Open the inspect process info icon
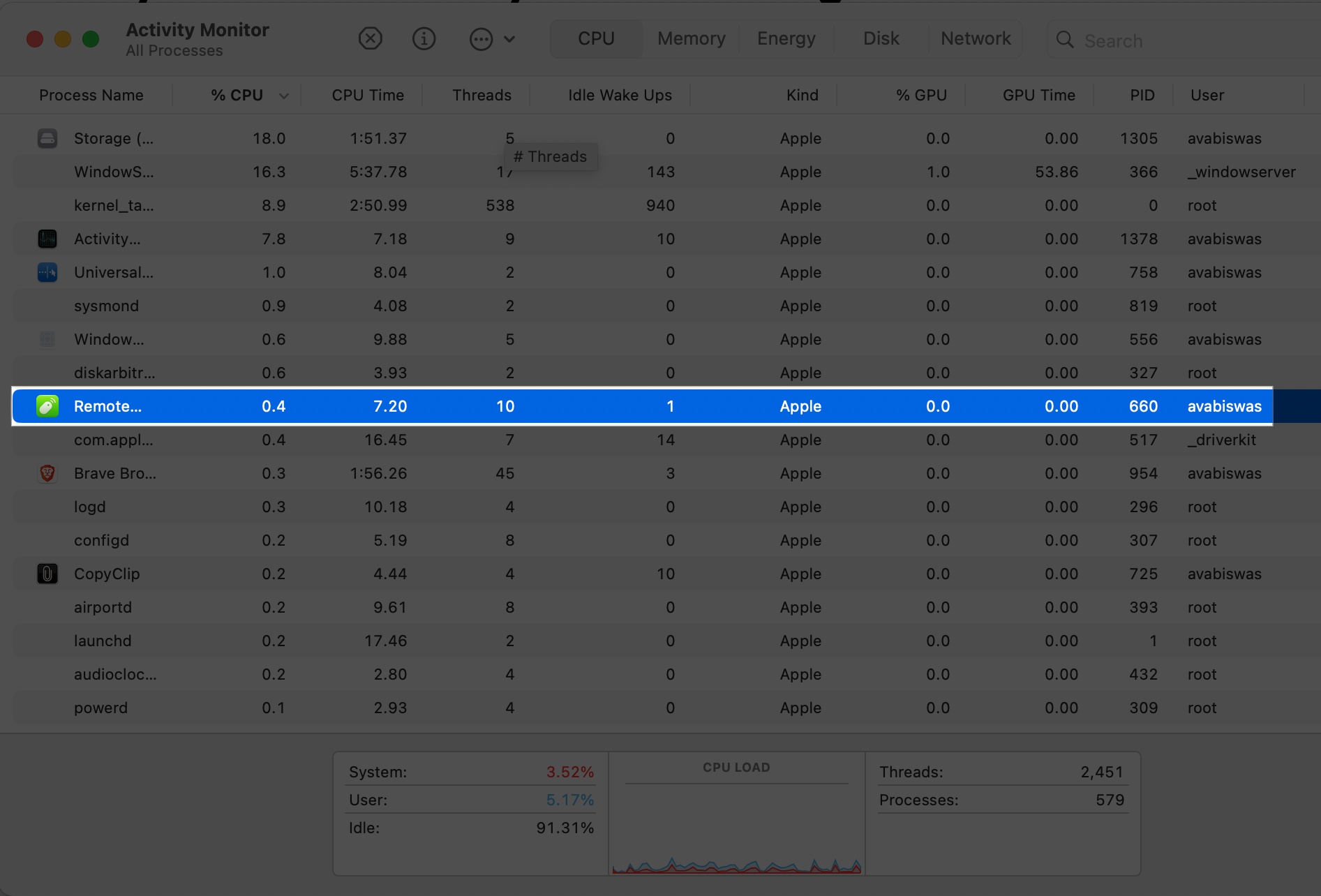 424,38
